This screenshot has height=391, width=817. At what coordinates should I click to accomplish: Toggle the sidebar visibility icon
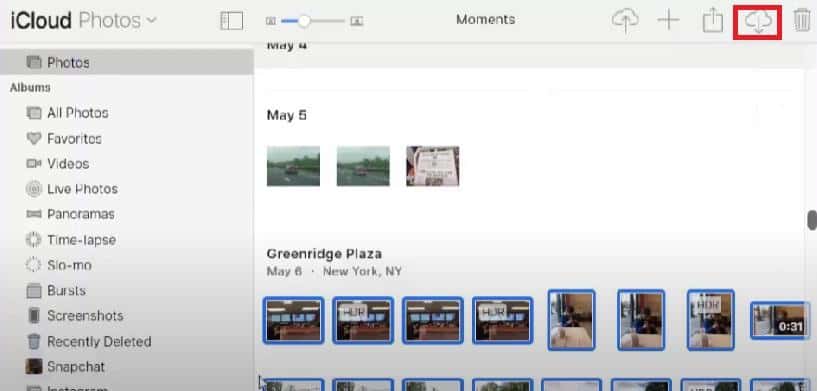pyautogui.click(x=232, y=21)
